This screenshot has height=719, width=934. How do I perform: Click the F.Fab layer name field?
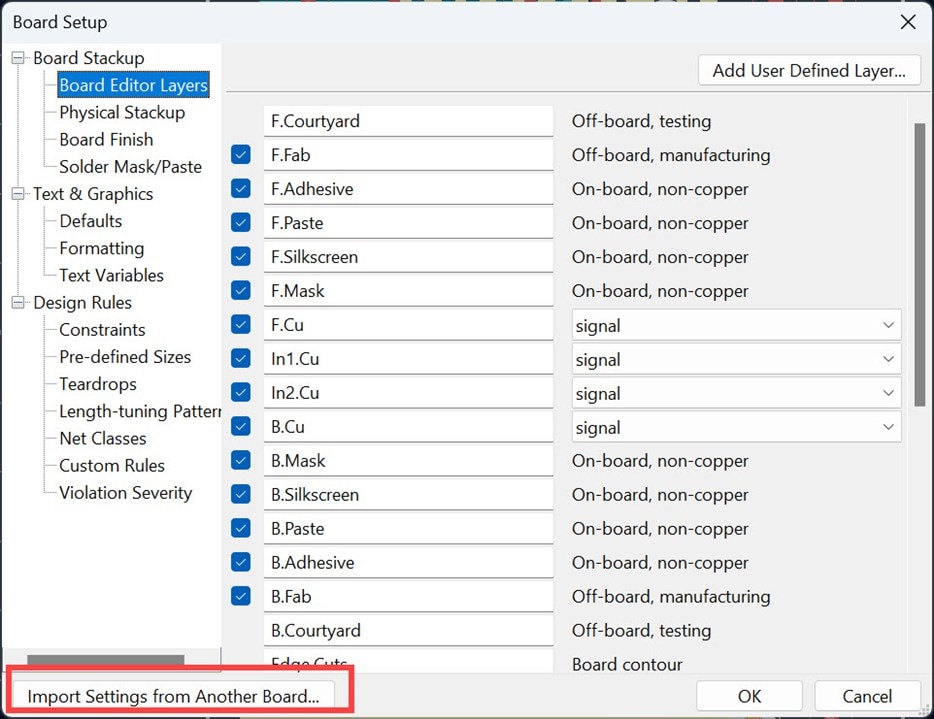pyautogui.click(x=408, y=155)
